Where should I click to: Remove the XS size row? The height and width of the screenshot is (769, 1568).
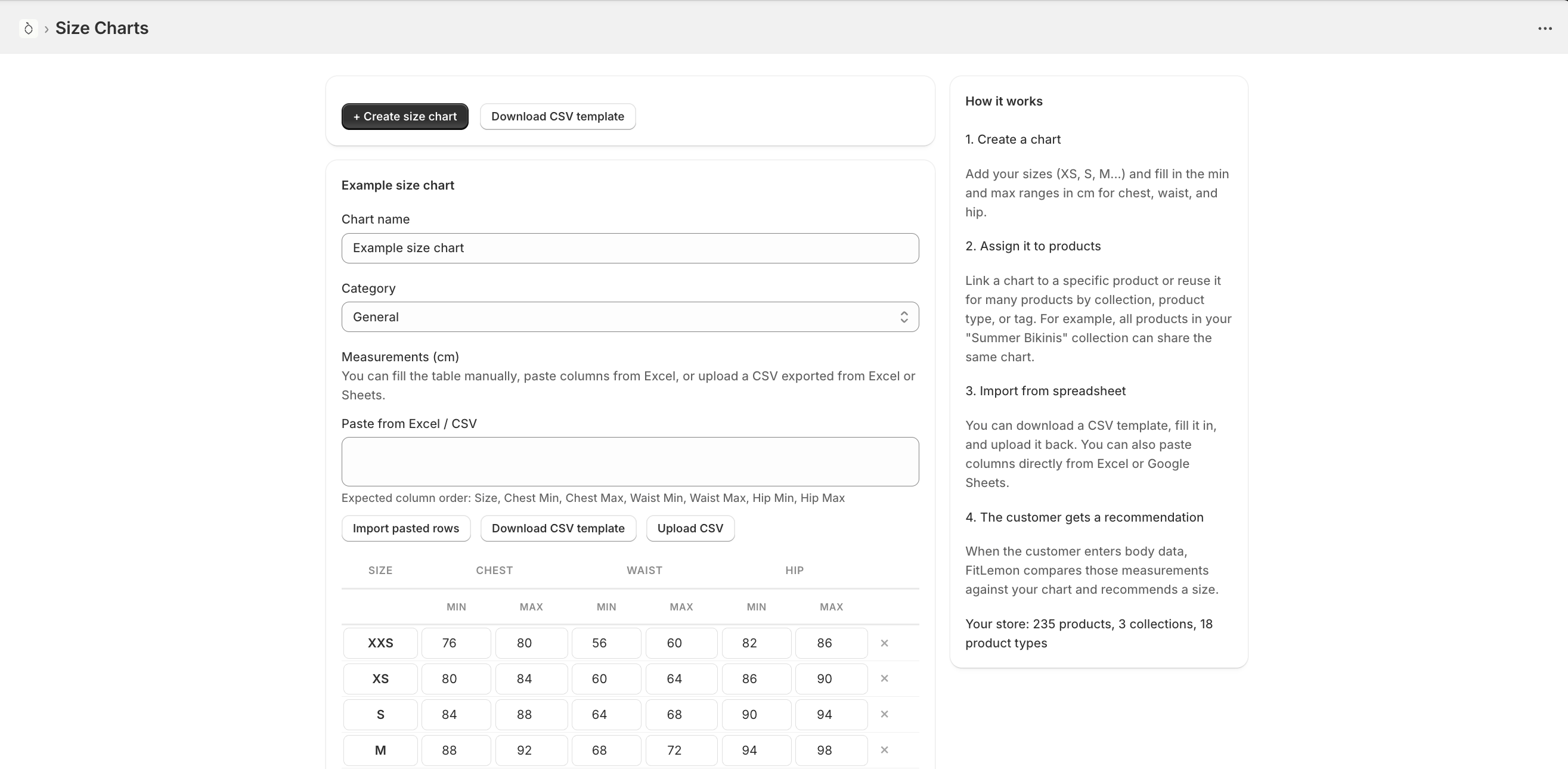tap(884, 678)
